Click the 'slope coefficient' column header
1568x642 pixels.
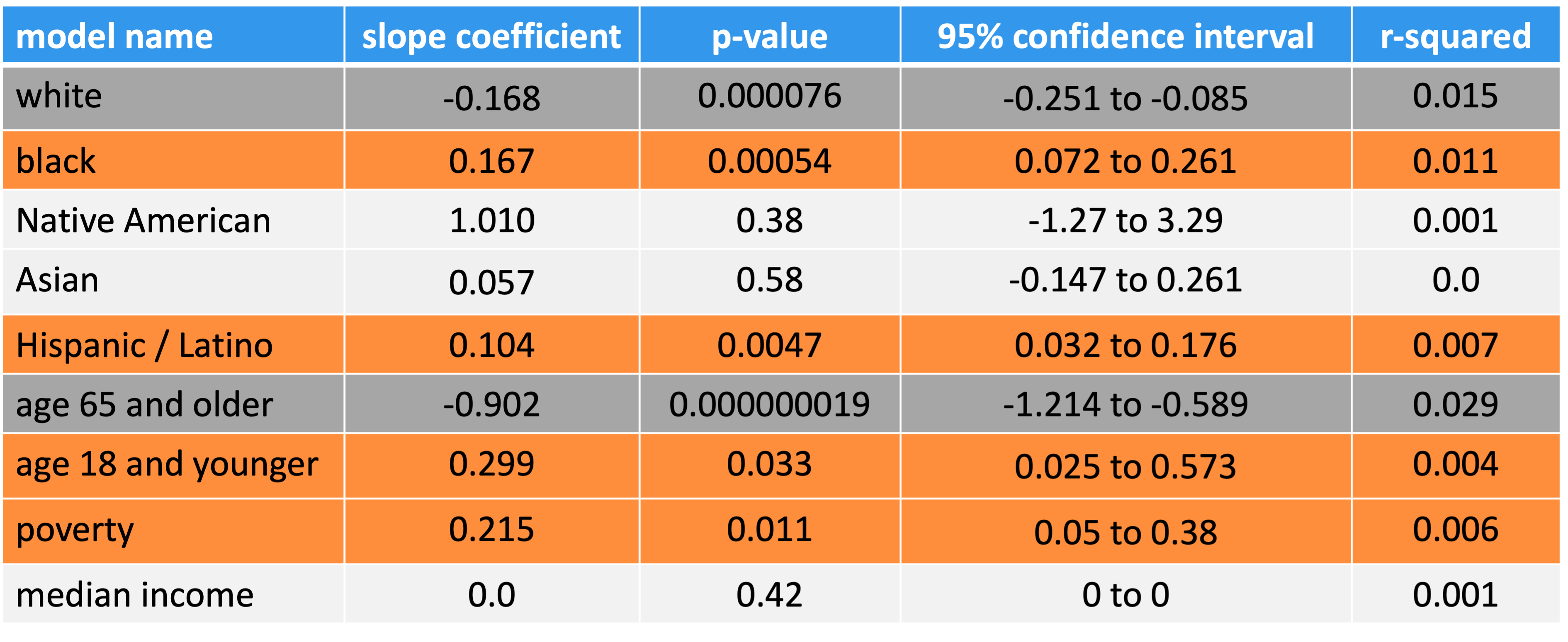(x=491, y=36)
